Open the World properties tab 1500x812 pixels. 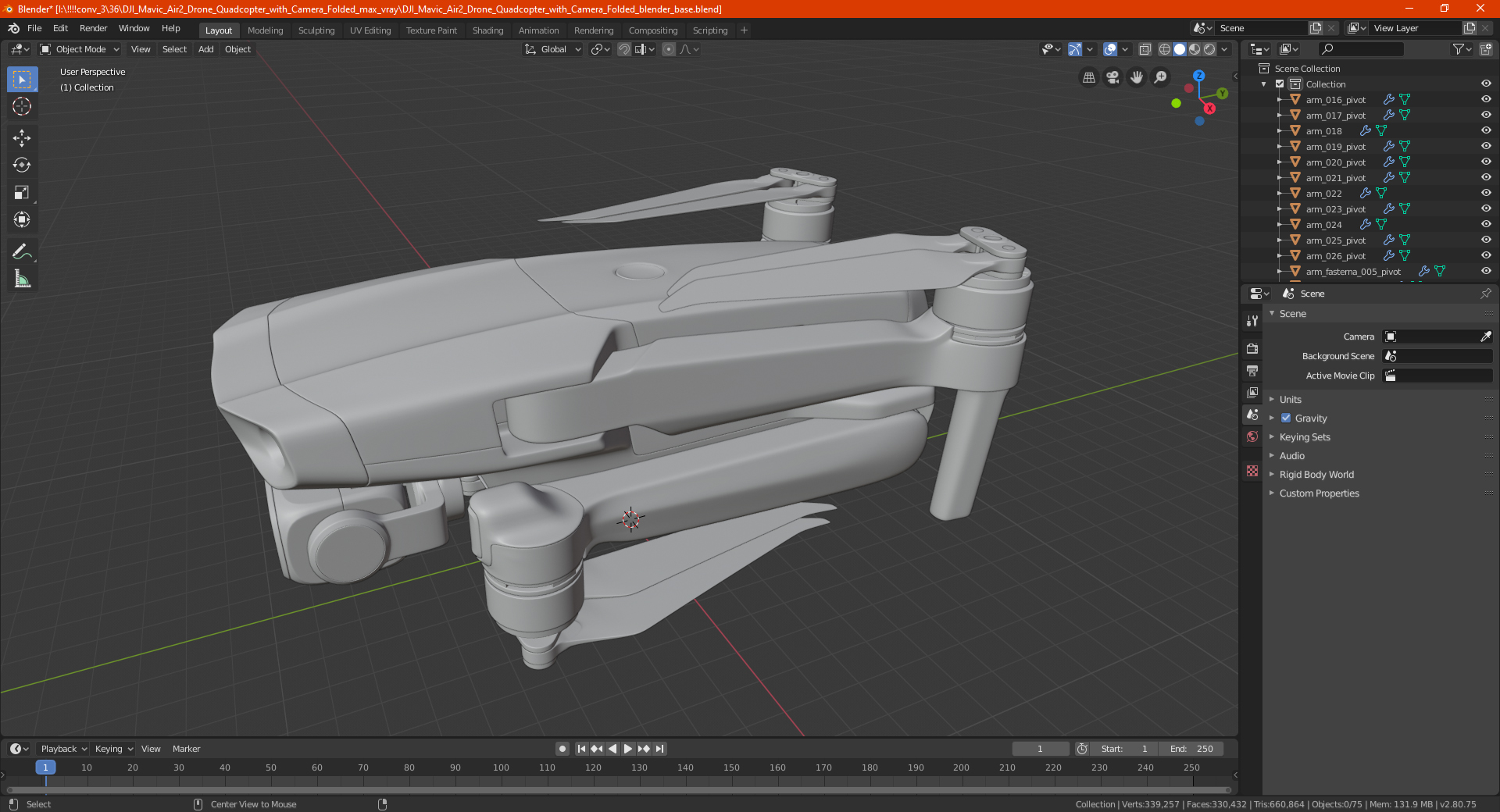click(x=1252, y=436)
